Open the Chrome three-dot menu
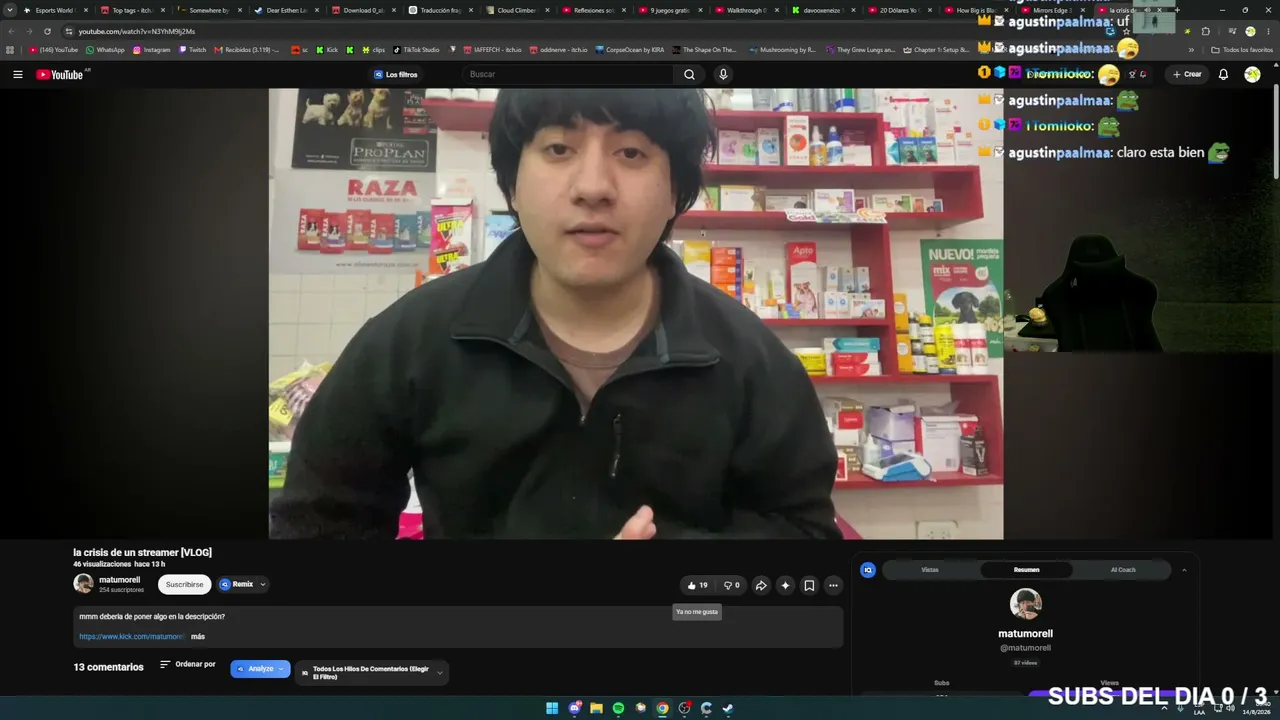Viewport: 1280px width, 720px height. [x=1269, y=31]
